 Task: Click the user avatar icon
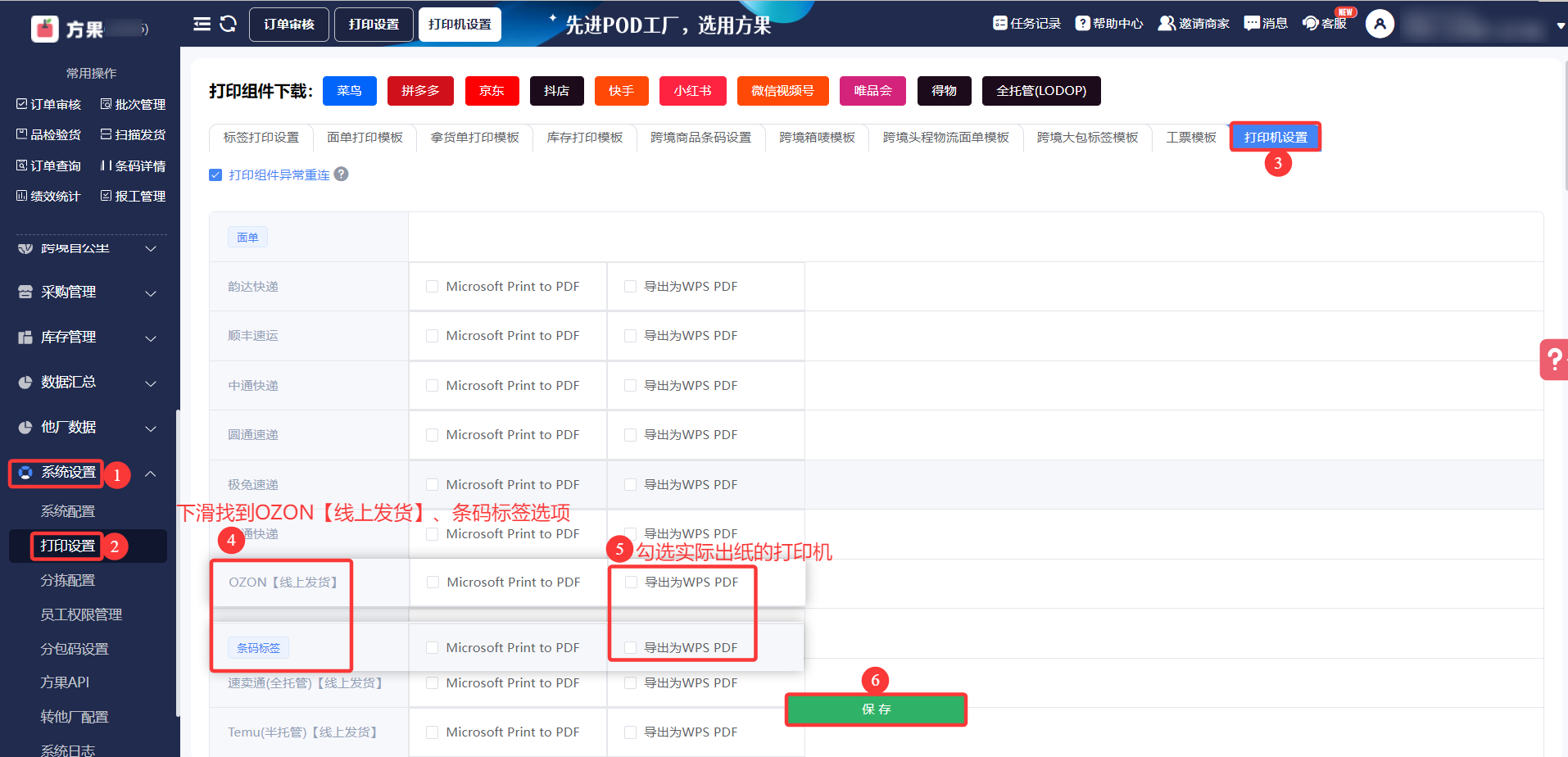point(1380,24)
